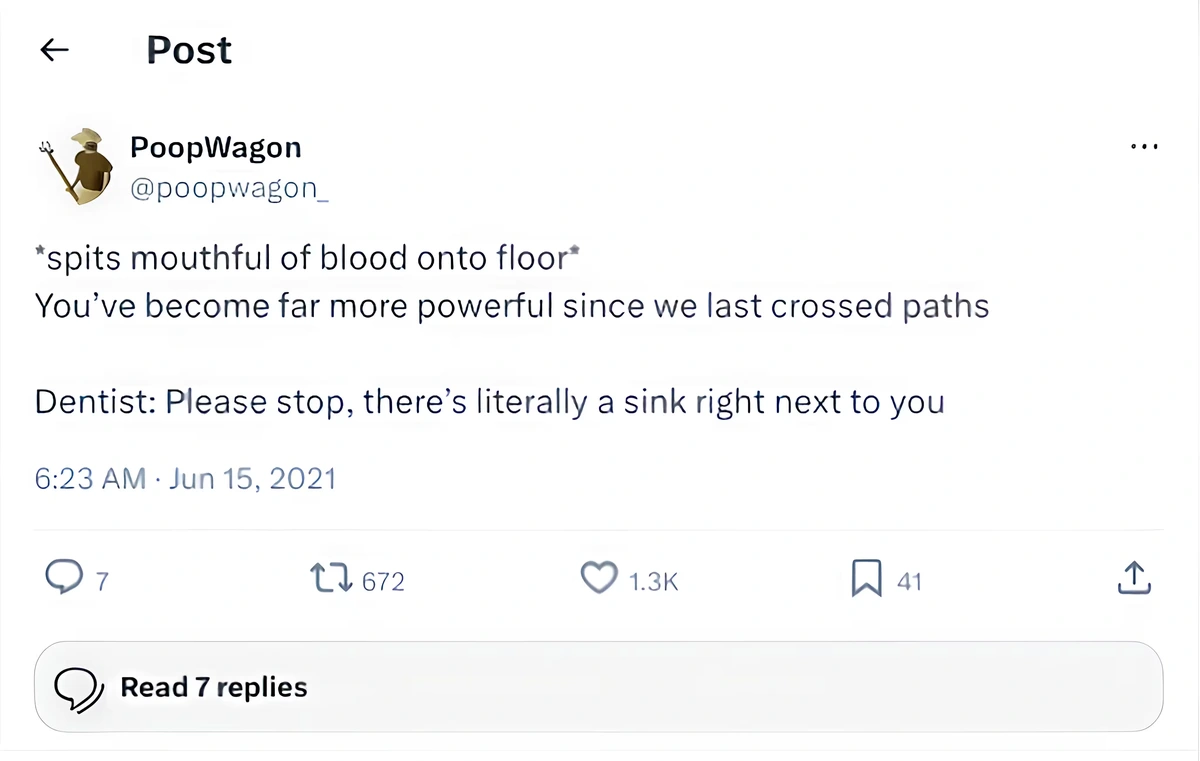
Task: Click the share upload icon
Action: point(1133,578)
